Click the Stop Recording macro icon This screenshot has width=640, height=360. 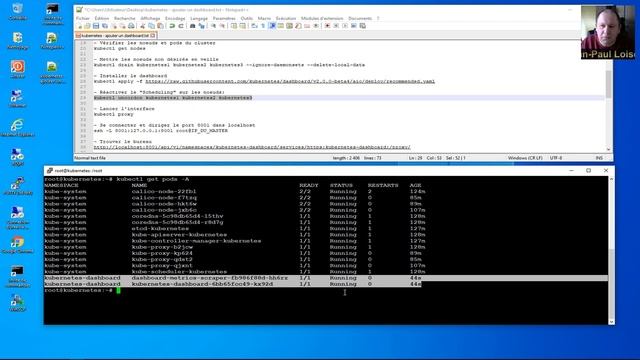click(x=336, y=26)
